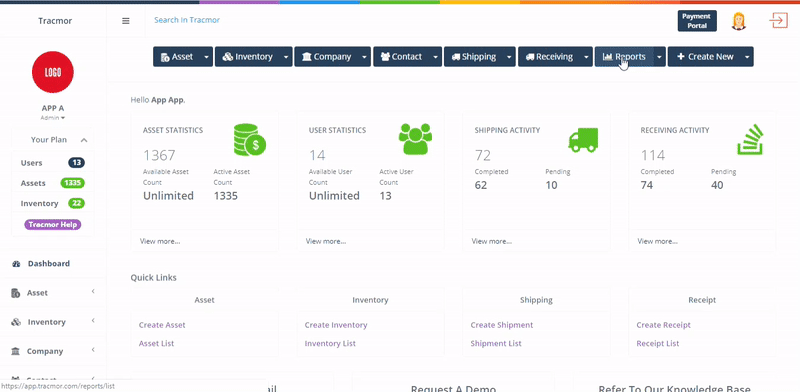Open the Receipt List quick link
Image resolution: width=800 pixels, height=392 pixels.
[658, 344]
